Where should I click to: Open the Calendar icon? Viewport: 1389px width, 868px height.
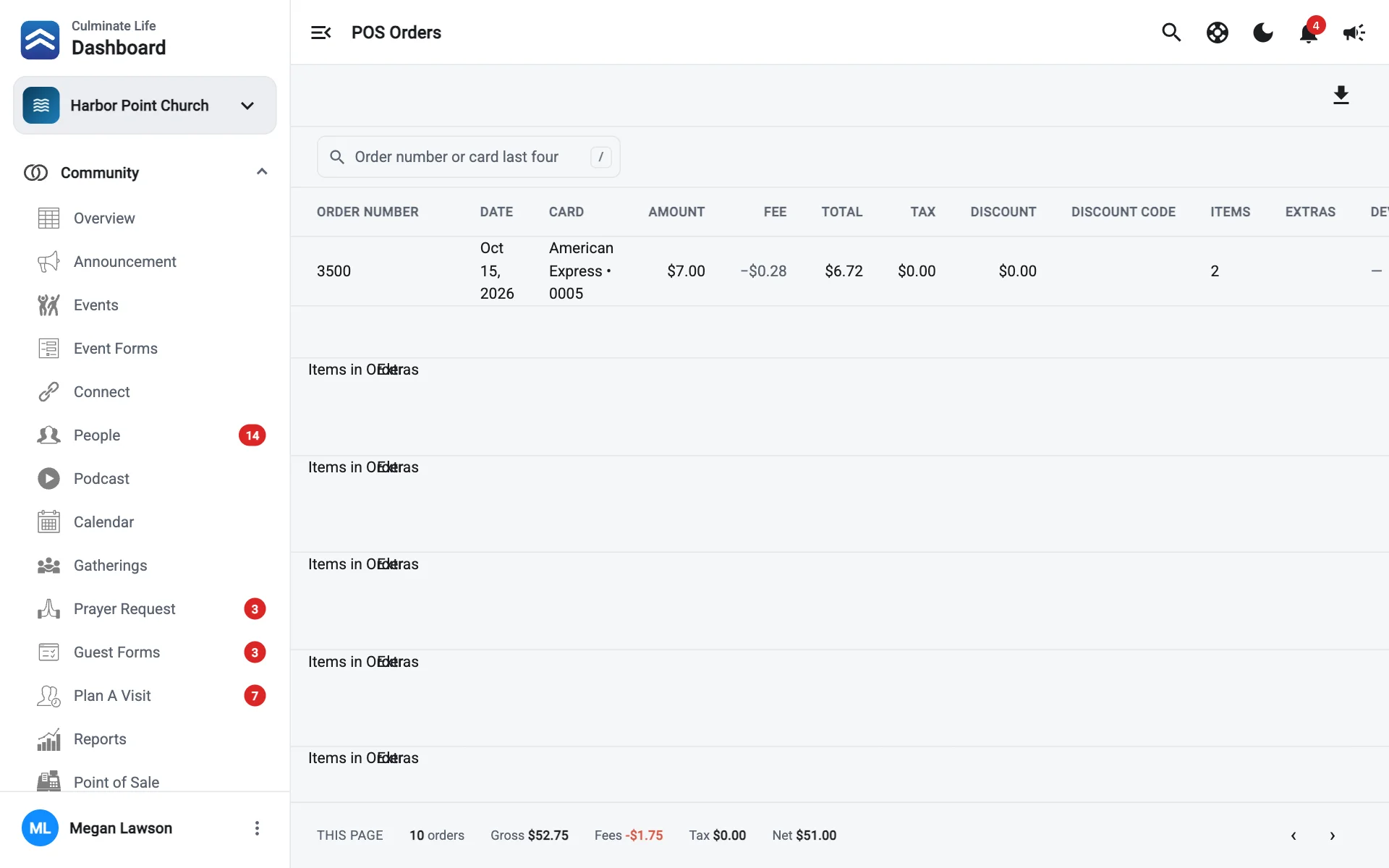[48, 522]
